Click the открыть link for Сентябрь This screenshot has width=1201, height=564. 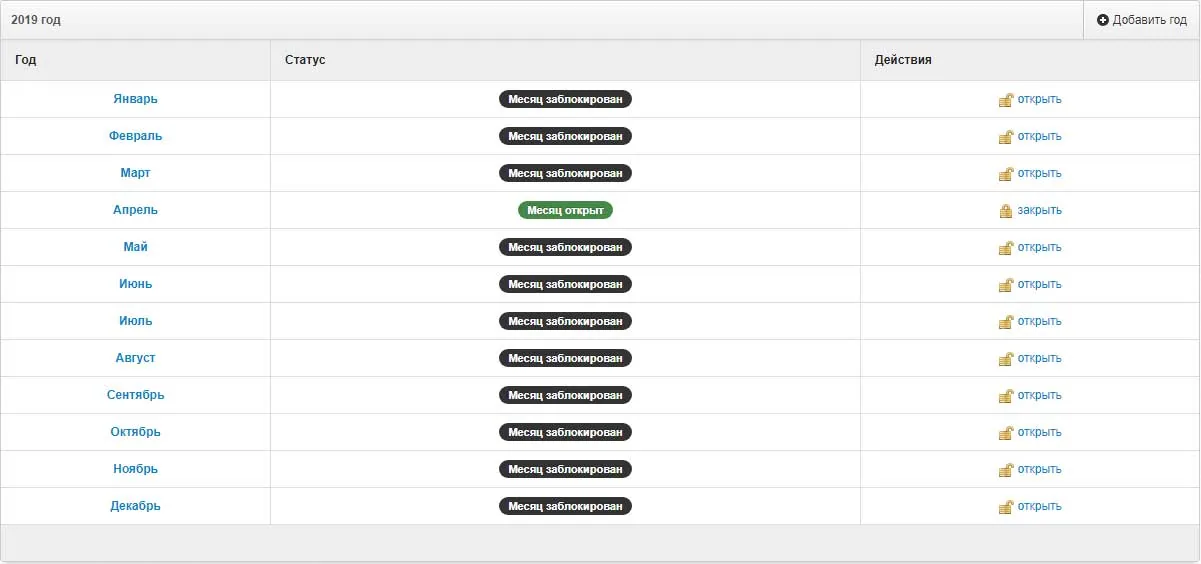coord(1039,395)
